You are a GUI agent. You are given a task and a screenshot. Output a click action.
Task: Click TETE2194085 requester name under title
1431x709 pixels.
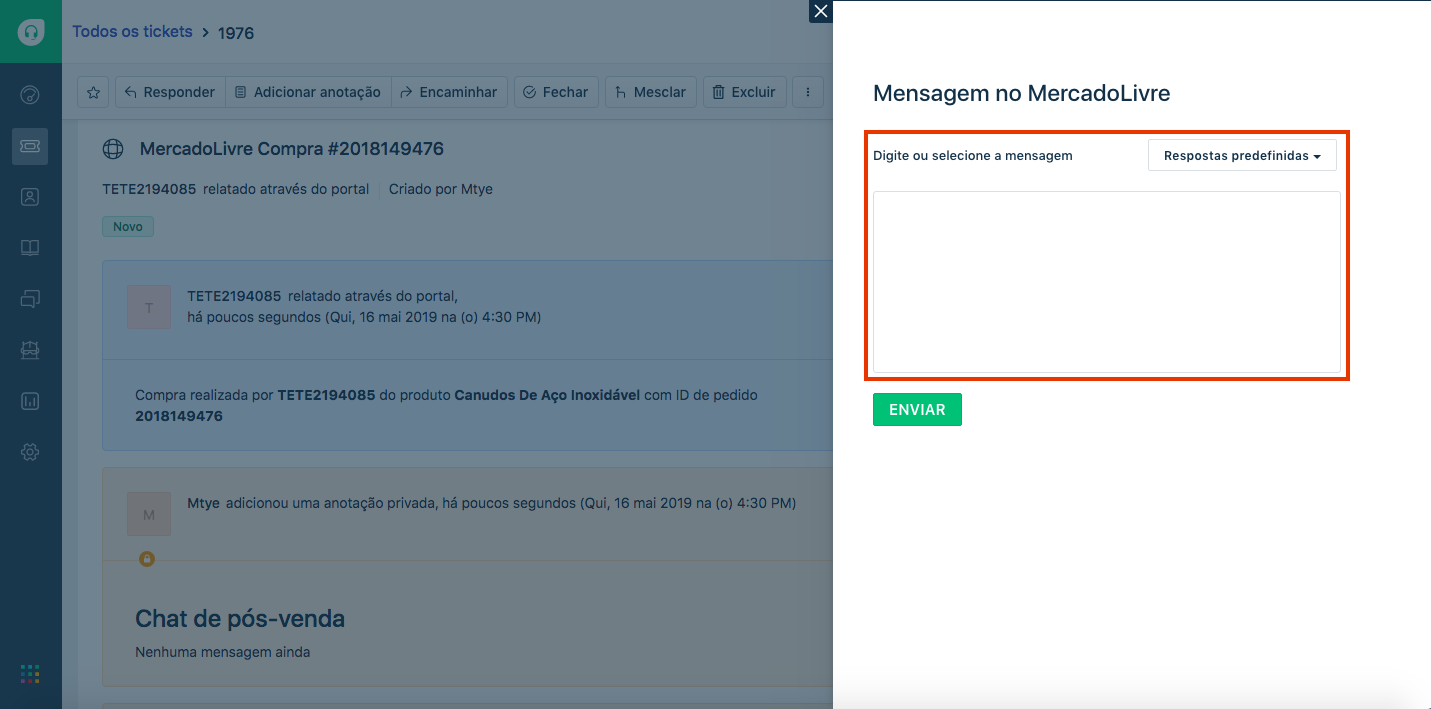pos(149,189)
